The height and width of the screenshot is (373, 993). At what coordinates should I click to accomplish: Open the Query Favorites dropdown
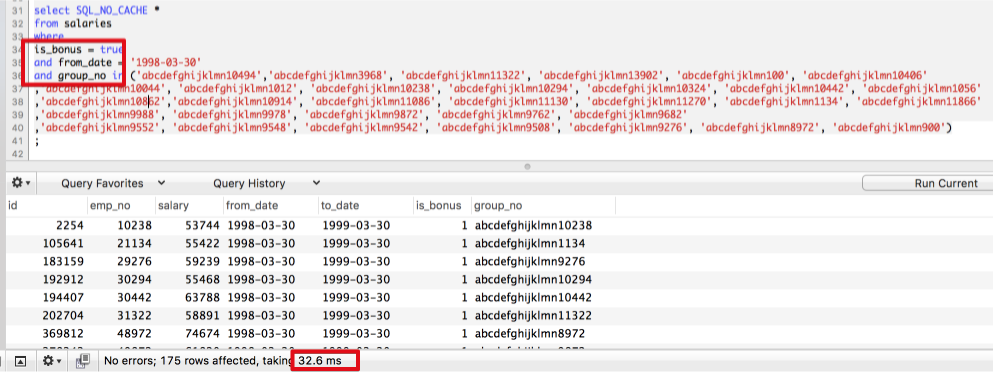tap(113, 183)
